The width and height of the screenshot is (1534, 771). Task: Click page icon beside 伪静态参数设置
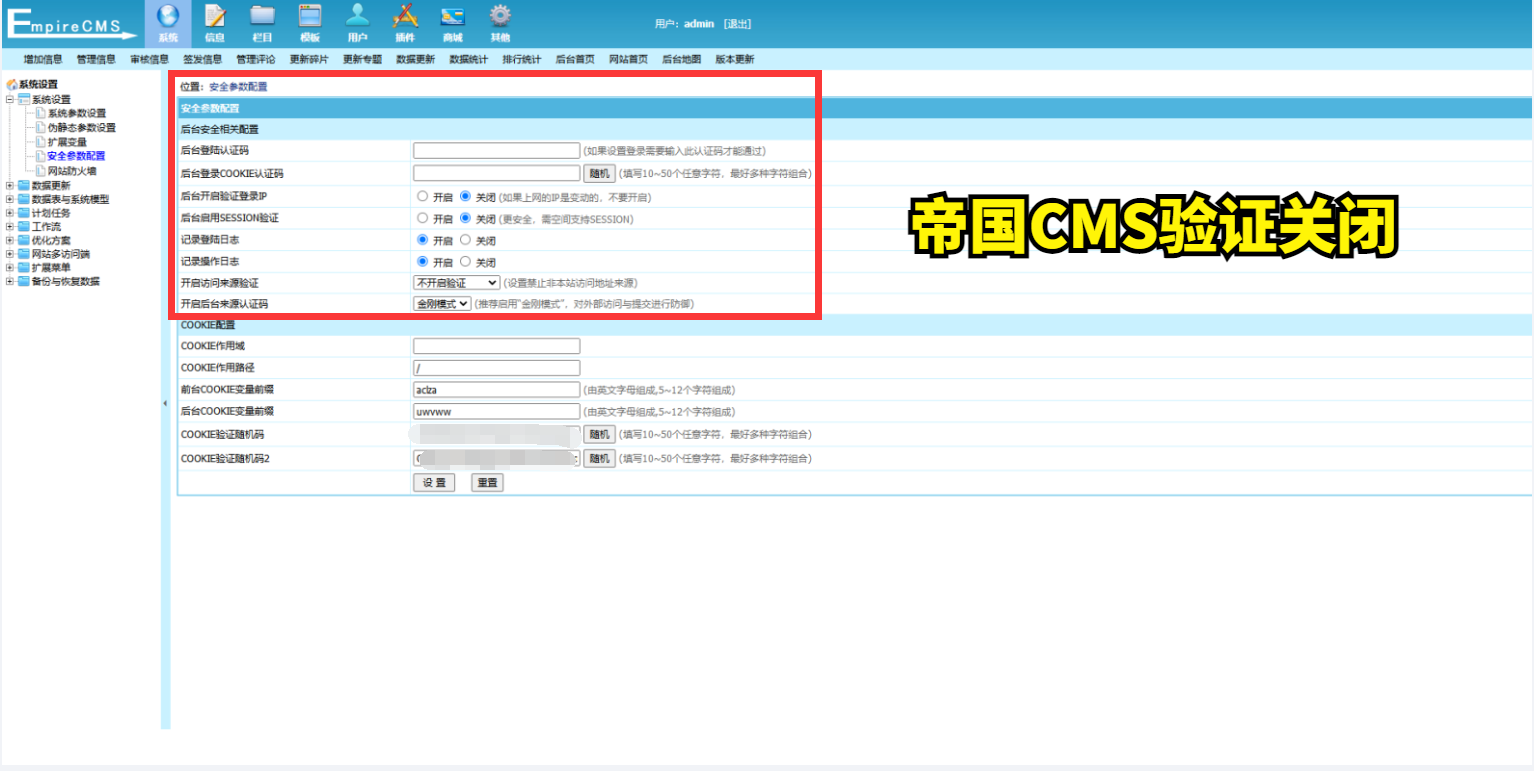point(41,127)
